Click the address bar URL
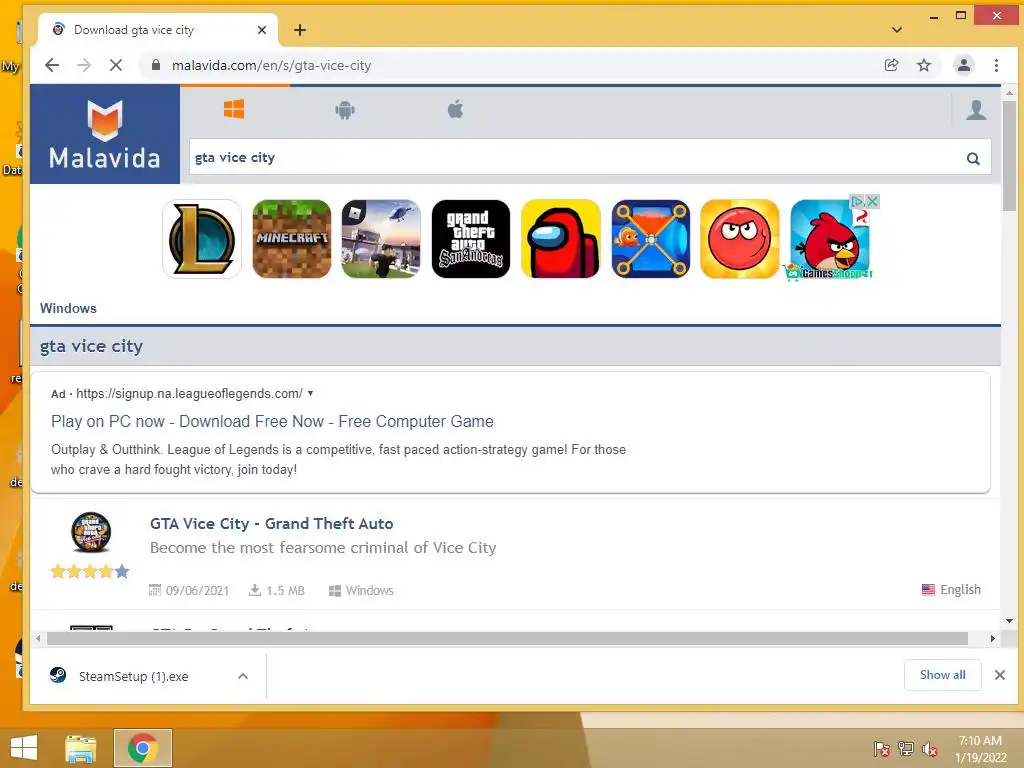1024x768 pixels. click(x=271, y=65)
